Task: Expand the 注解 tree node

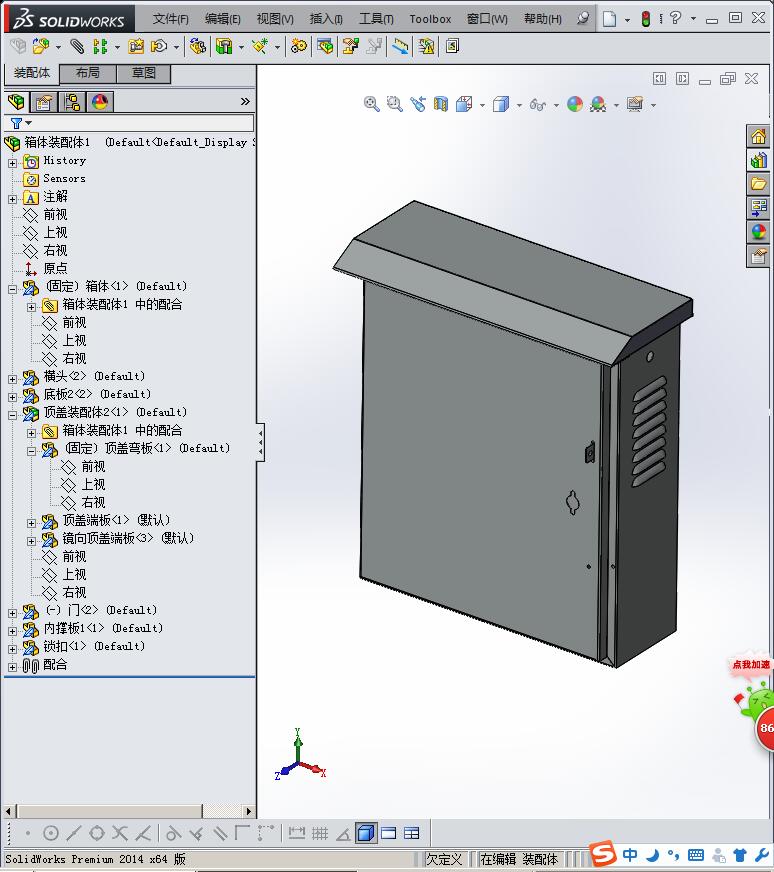Action: tap(12, 199)
